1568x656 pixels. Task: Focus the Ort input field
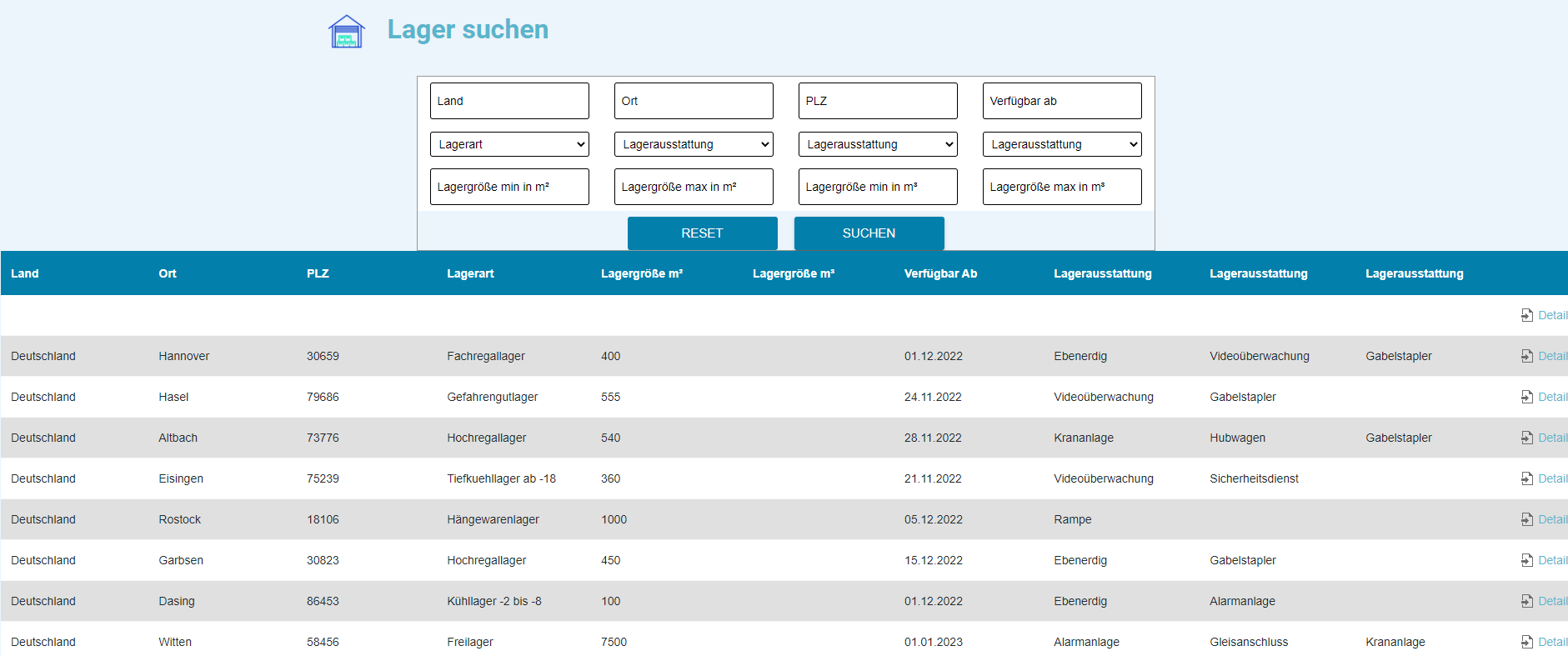(694, 101)
